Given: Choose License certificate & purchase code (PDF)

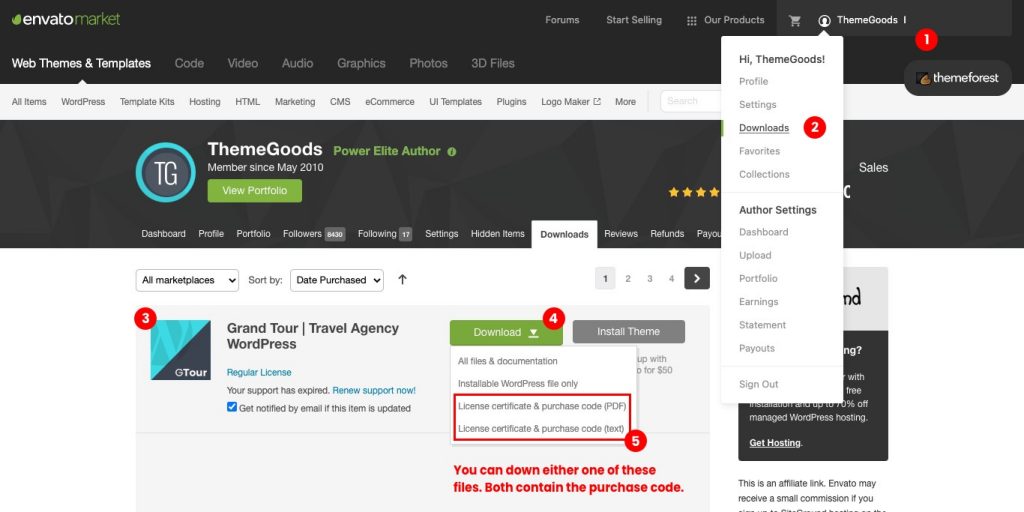Looking at the screenshot, I should pos(541,406).
